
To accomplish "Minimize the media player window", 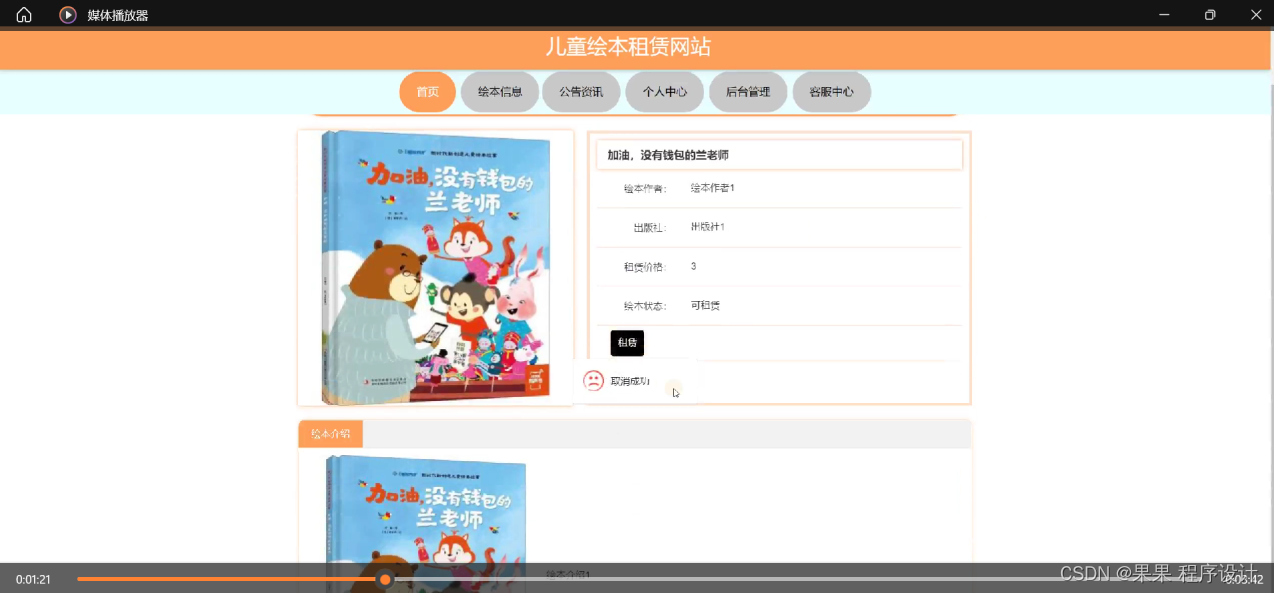I will coord(1164,15).
